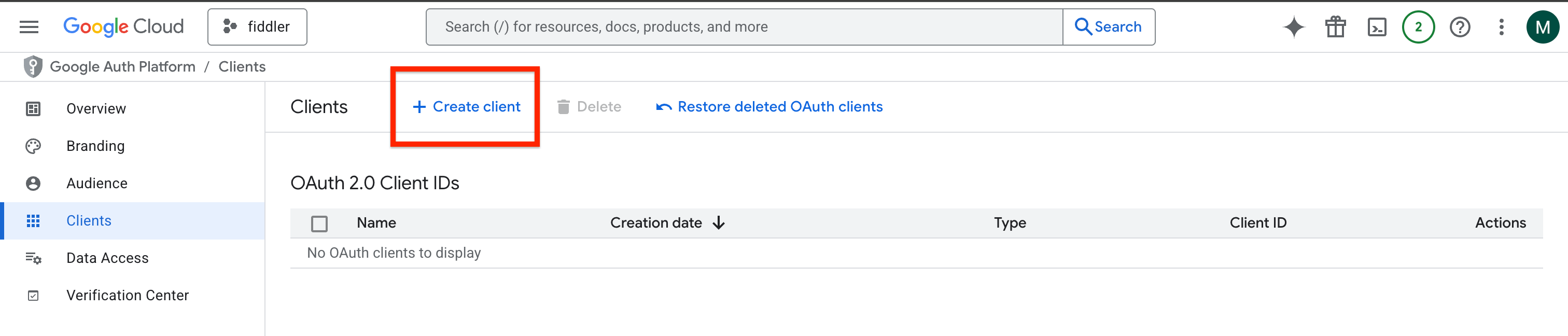Click Restore deleted OAuth clients

[769, 106]
